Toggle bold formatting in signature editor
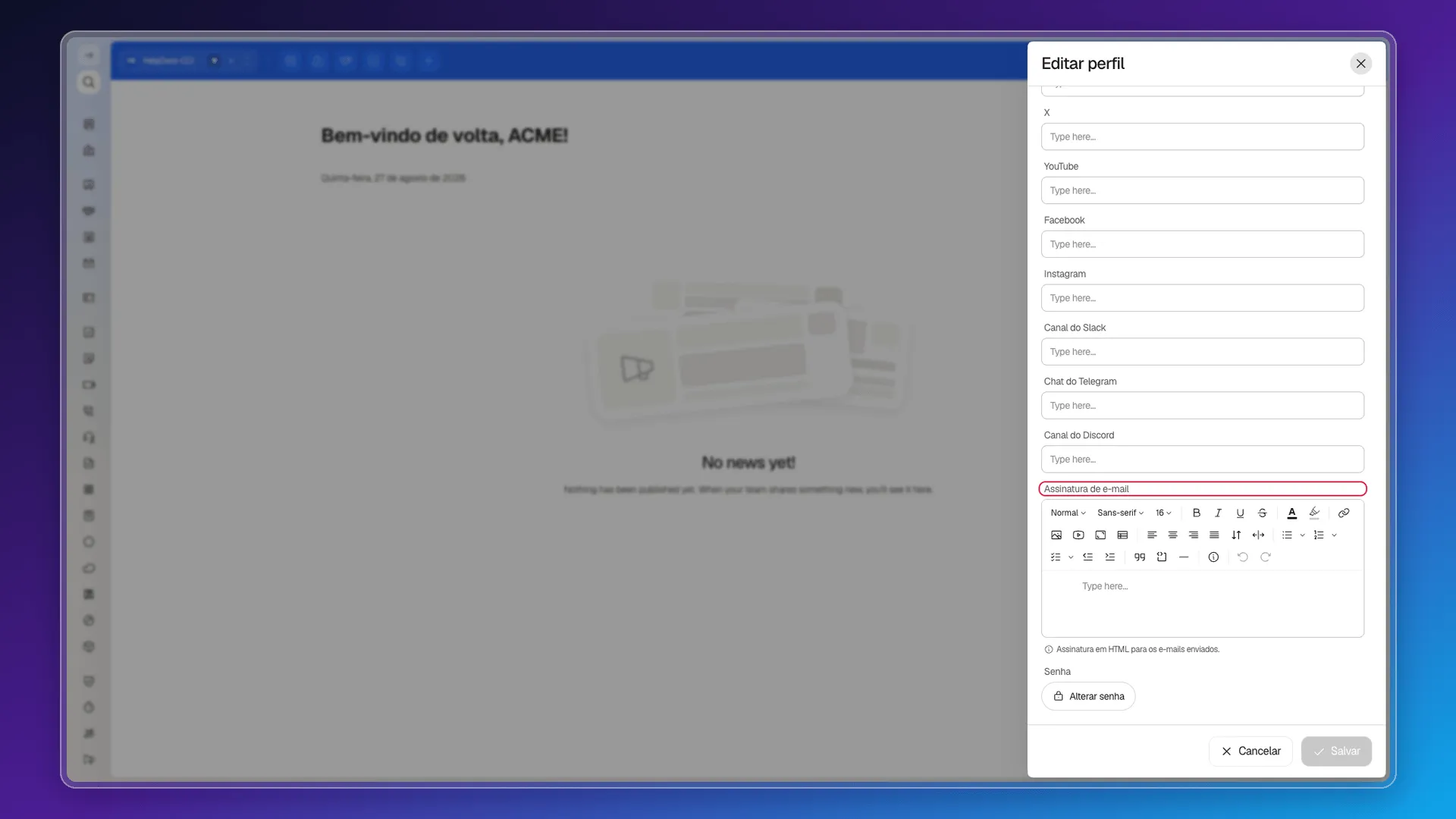1456x819 pixels. coord(1197,513)
